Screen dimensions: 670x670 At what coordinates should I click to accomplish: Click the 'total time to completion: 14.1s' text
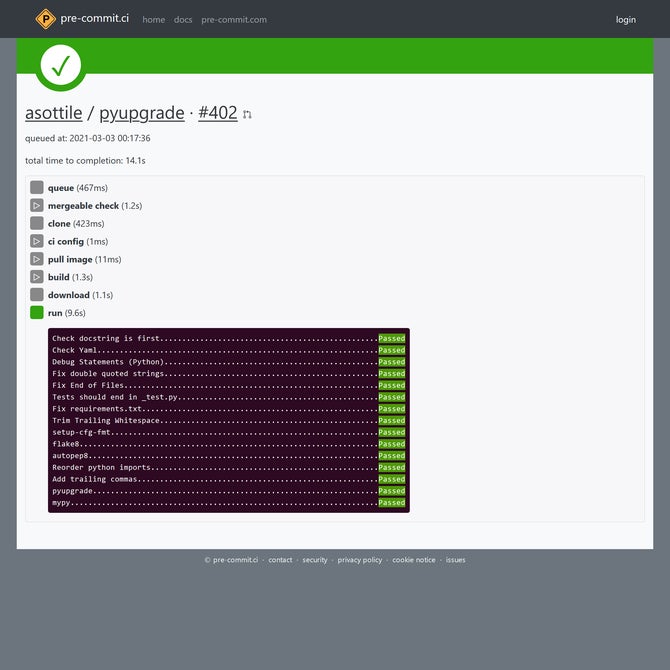click(x=85, y=161)
